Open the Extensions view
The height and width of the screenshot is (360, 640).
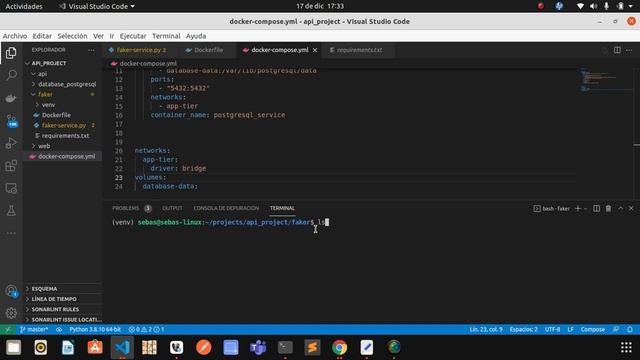tap(11, 166)
